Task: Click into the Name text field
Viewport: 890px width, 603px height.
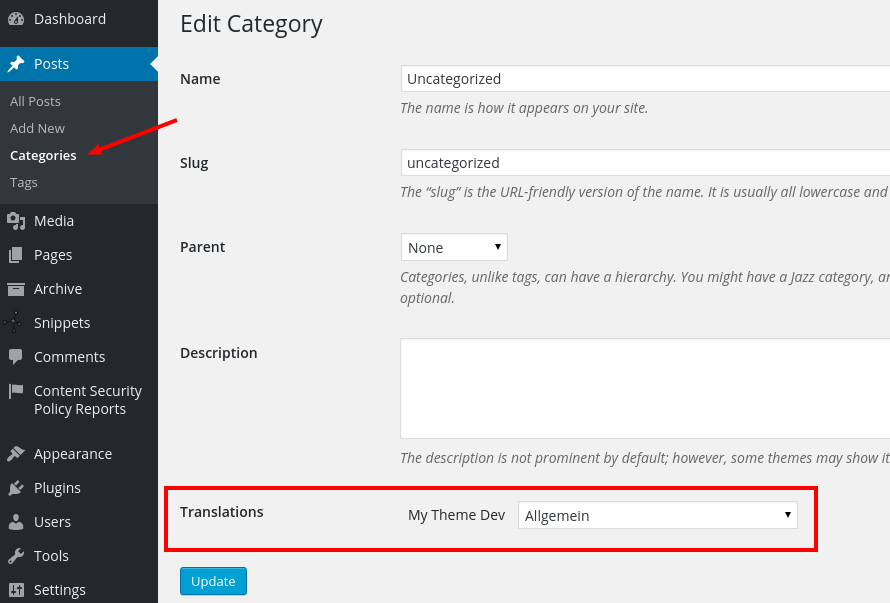Action: click(644, 79)
